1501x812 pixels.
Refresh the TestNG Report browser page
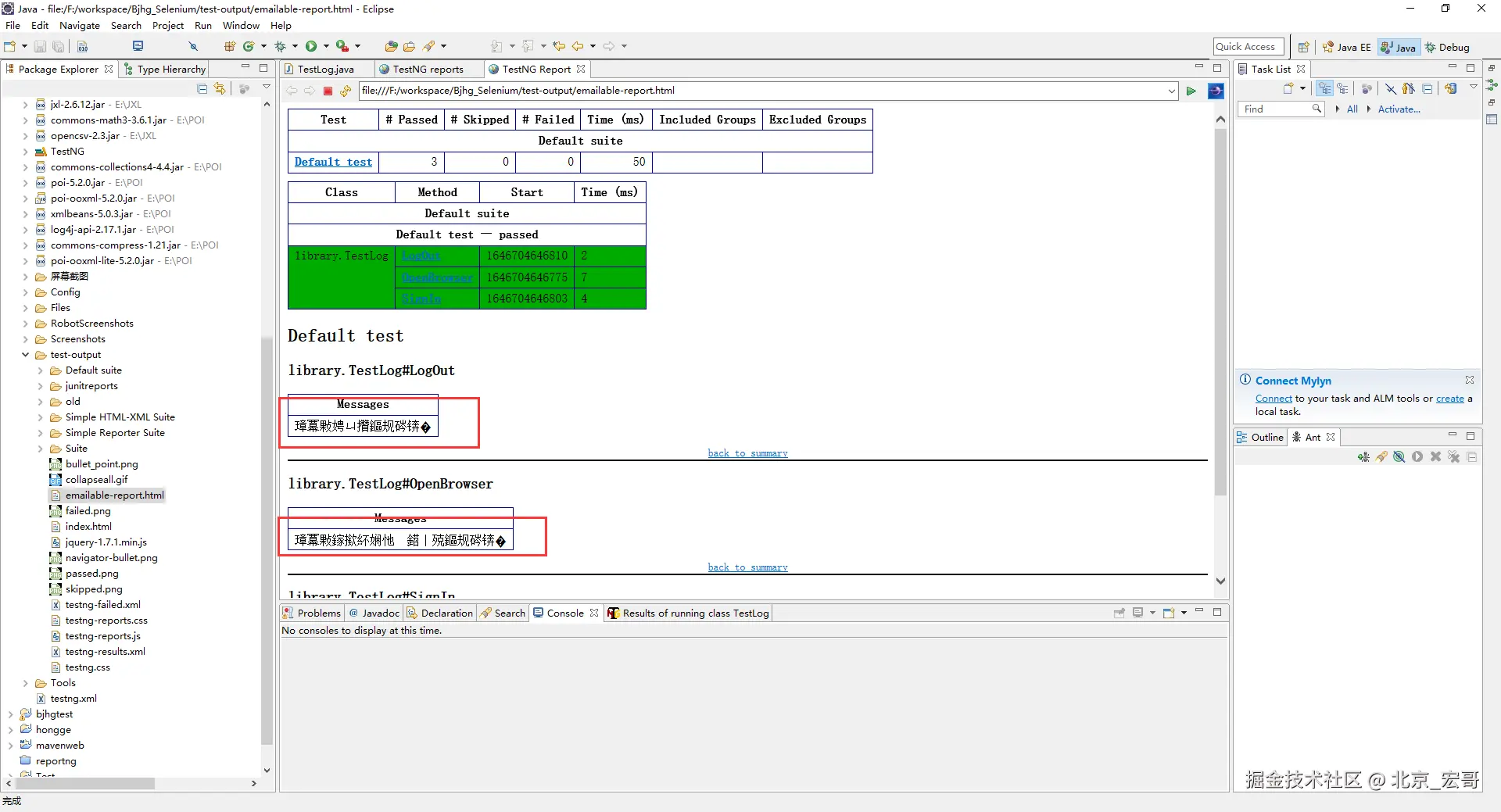click(x=346, y=91)
